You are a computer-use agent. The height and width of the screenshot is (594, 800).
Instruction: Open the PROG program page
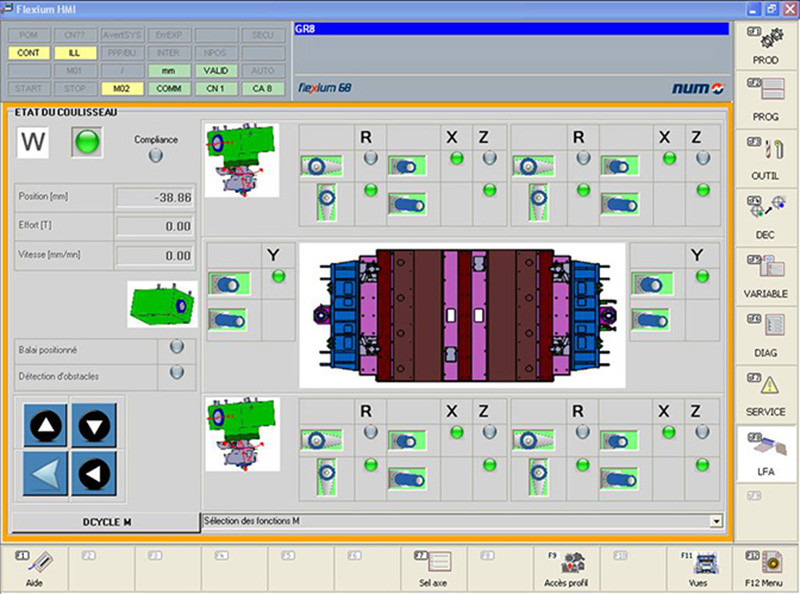765,102
